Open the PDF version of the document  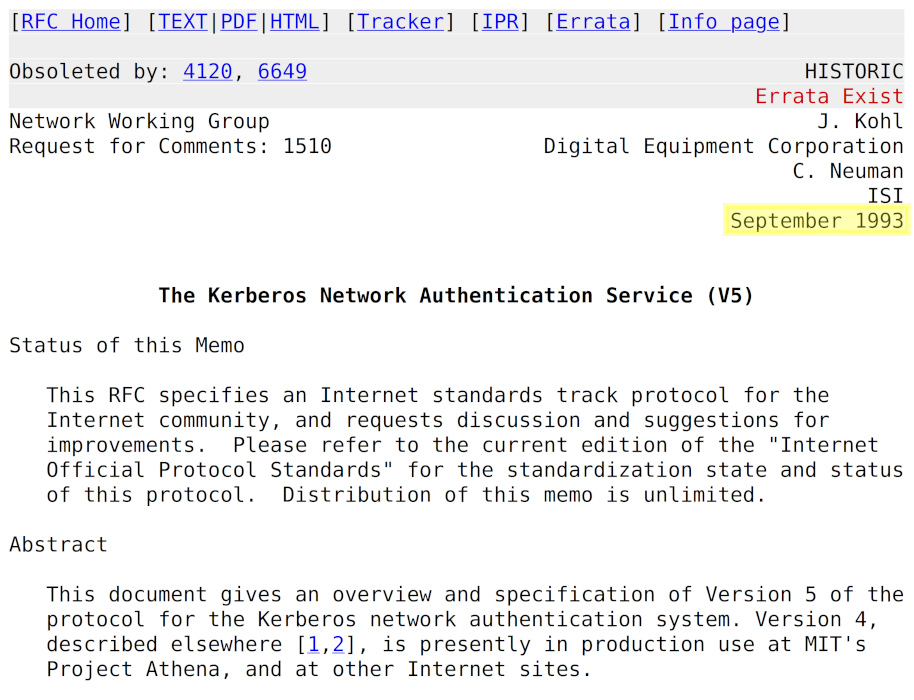[x=238, y=21]
